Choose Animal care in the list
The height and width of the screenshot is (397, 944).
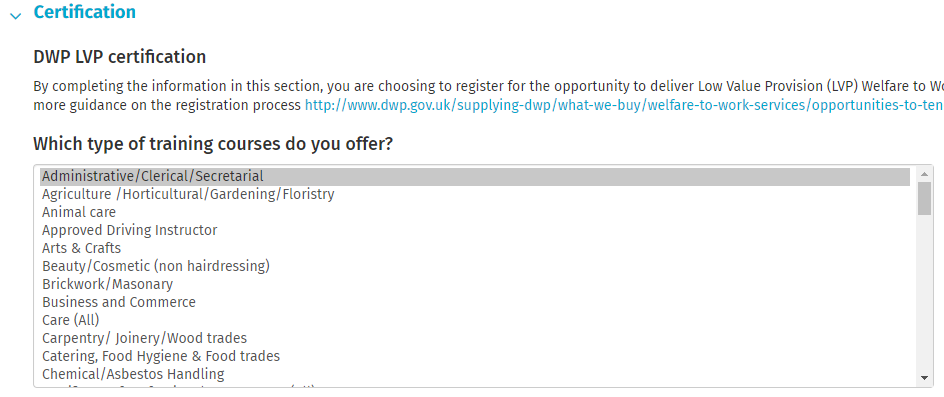click(475, 212)
